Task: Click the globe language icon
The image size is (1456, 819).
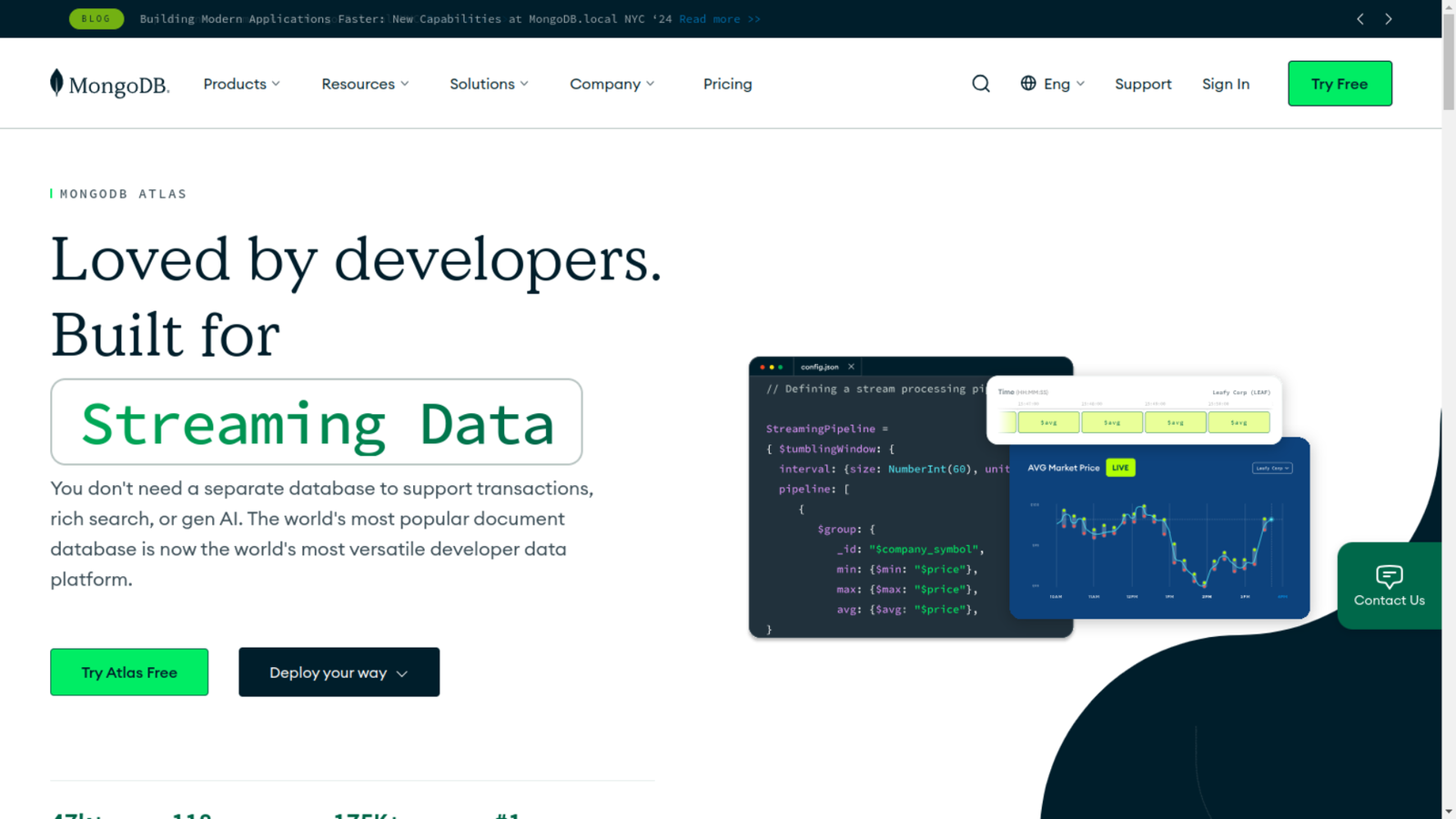Action: pyautogui.click(x=1028, y=83)
